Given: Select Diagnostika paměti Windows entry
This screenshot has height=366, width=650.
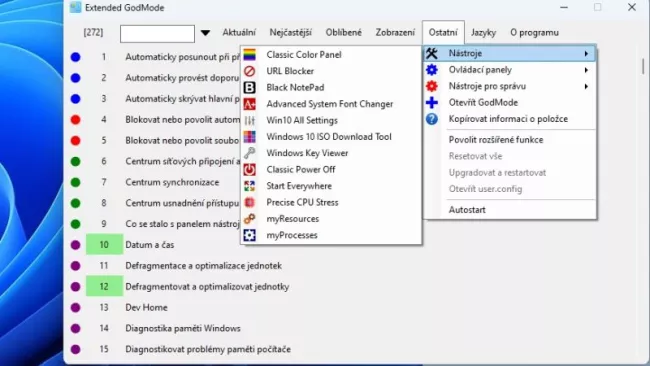Looking at the screenshot, I should [183, 328].
